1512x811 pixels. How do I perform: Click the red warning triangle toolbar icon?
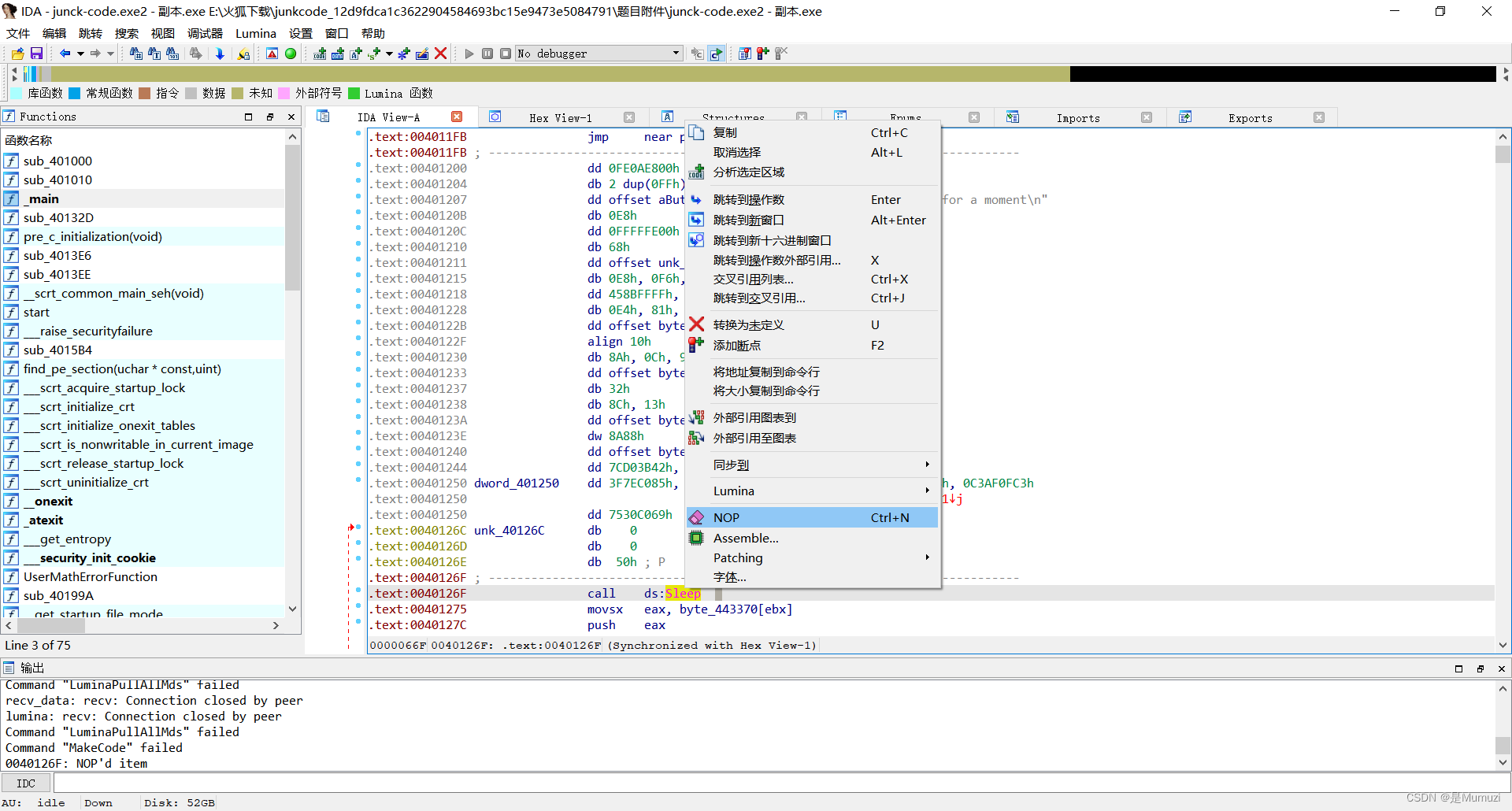tap(272, 54)
